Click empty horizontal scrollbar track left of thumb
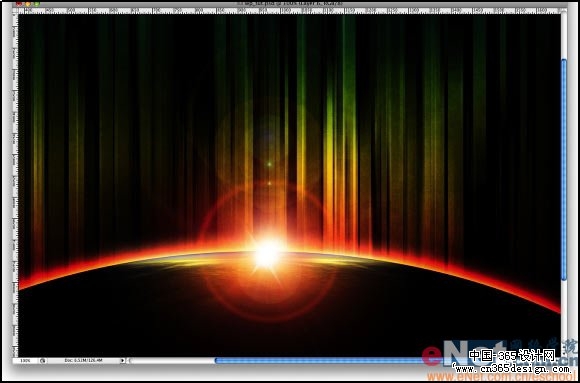 pos(172,360)
